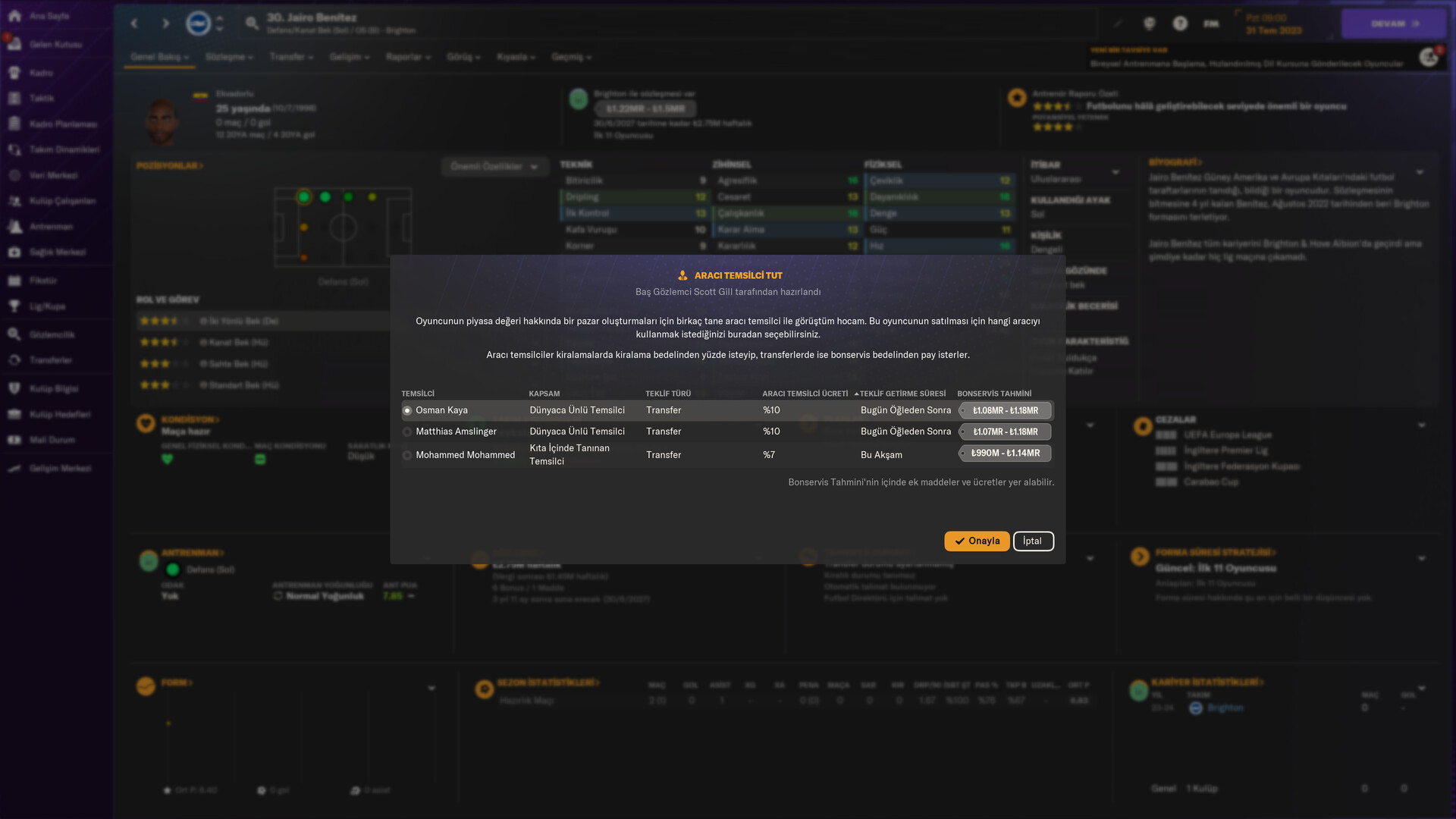
Task: Open the Transfer menu dropdown
Action: [x=291, y=57]
